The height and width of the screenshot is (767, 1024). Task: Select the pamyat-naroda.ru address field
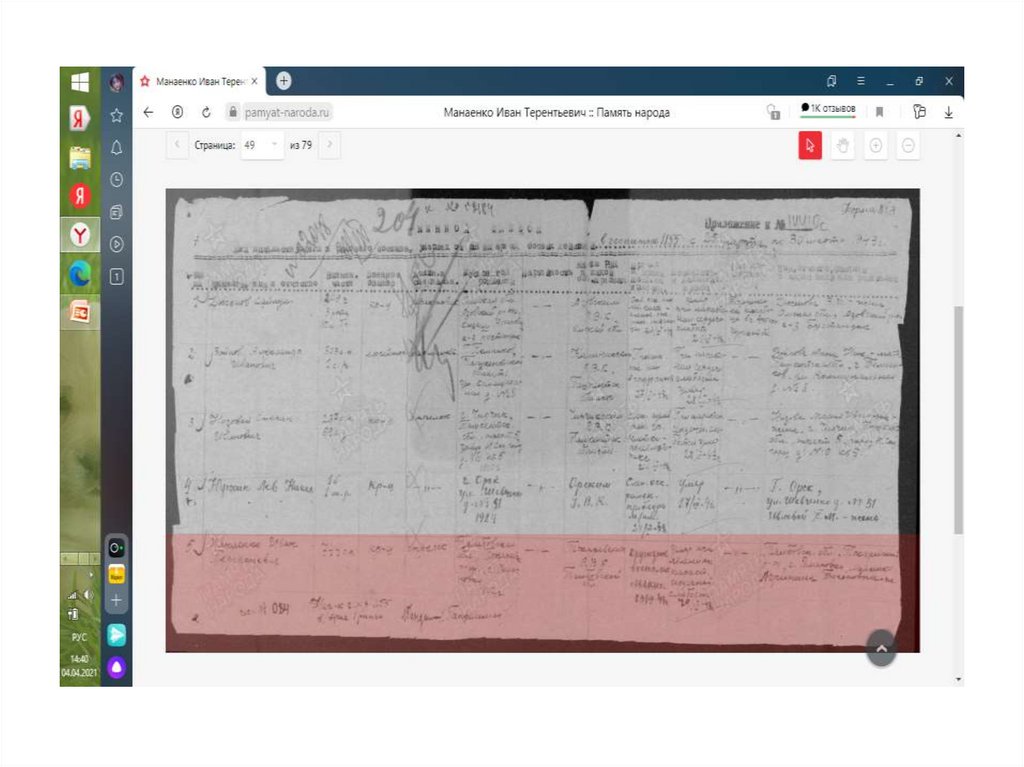point(287,112)
